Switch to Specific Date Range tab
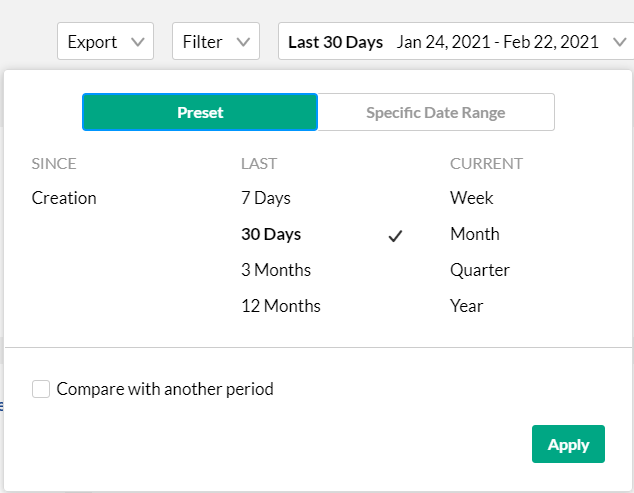This screenshot has height=493, width=634. pyautogui.click(x=435, y=112)
